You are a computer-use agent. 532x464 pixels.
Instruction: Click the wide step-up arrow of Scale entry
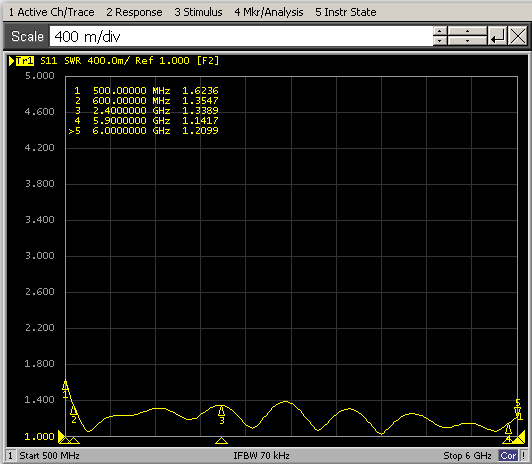tap(467, 31)
